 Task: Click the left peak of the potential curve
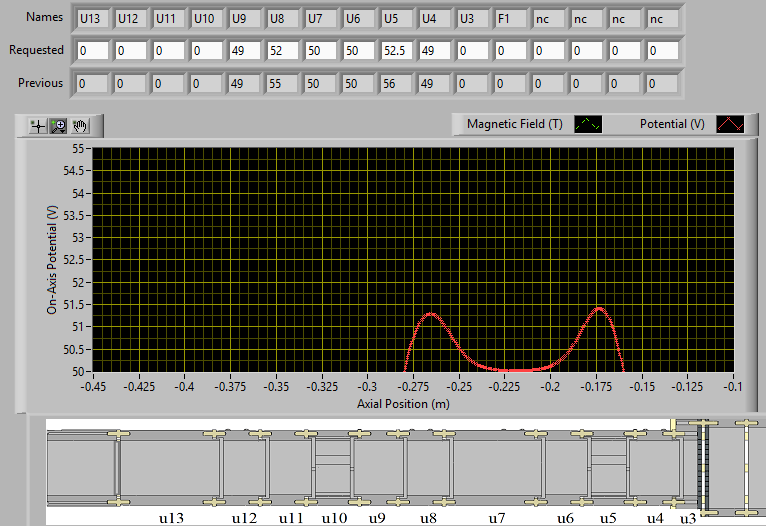pyautogui.click(x=430, y=314)
